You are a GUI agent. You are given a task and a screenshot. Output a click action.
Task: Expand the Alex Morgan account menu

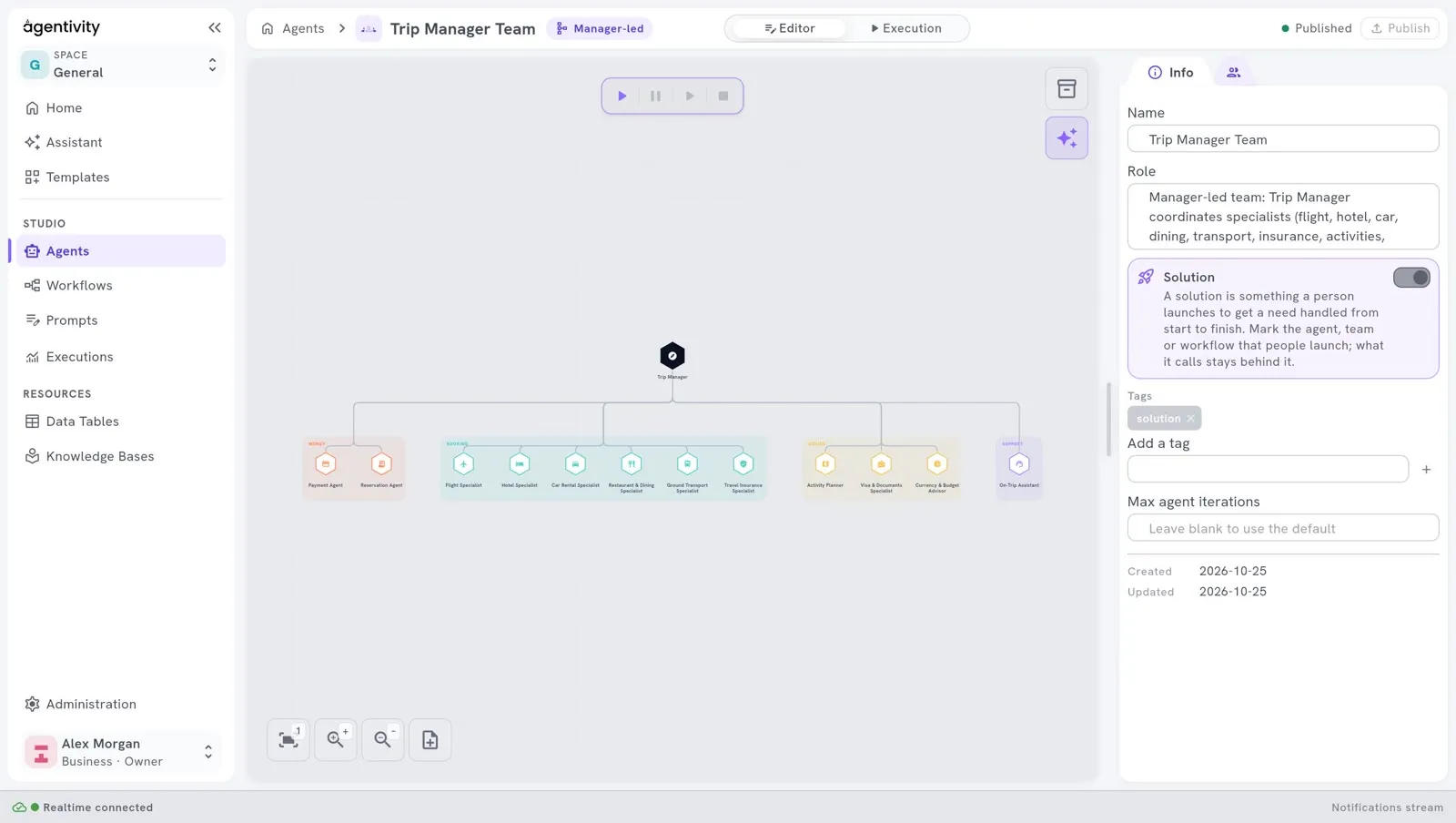[121, 752]
